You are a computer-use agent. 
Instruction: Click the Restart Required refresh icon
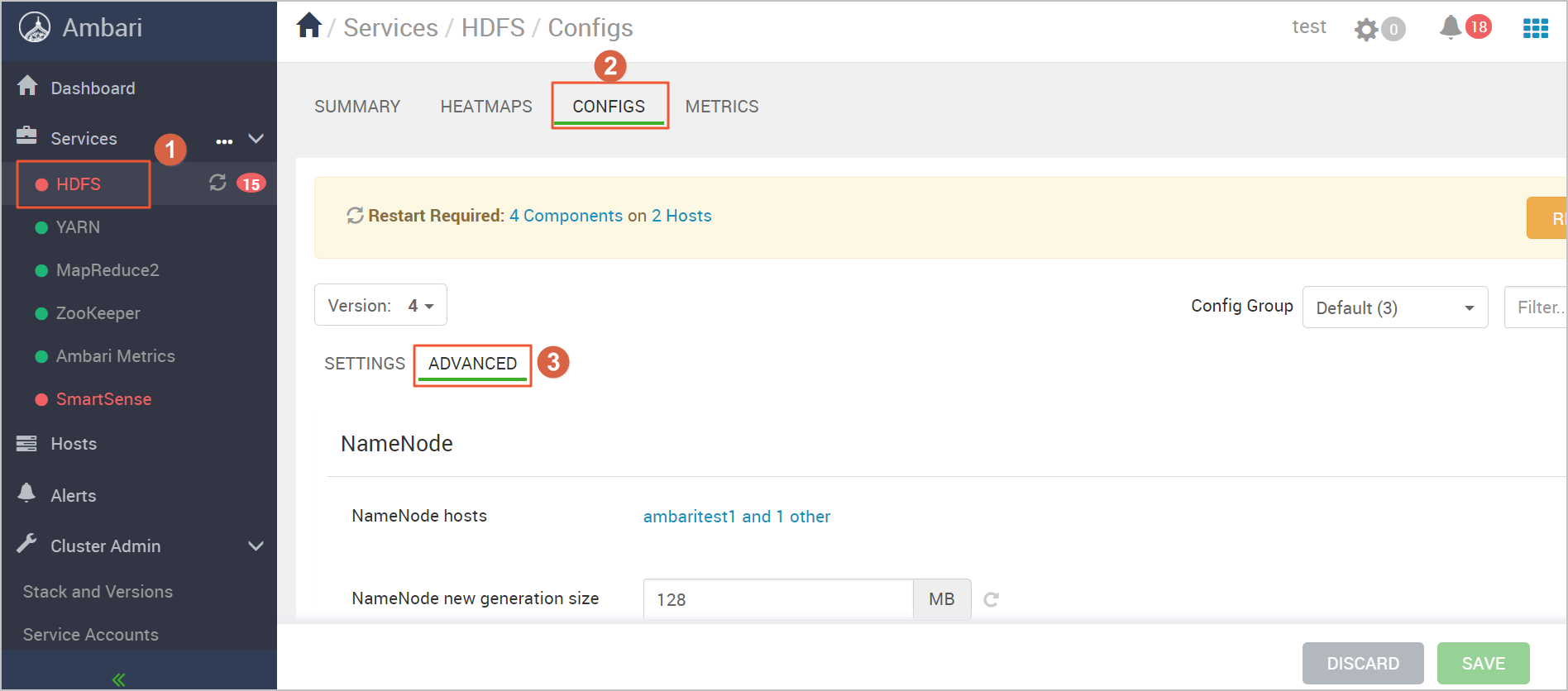pos(355,216)
